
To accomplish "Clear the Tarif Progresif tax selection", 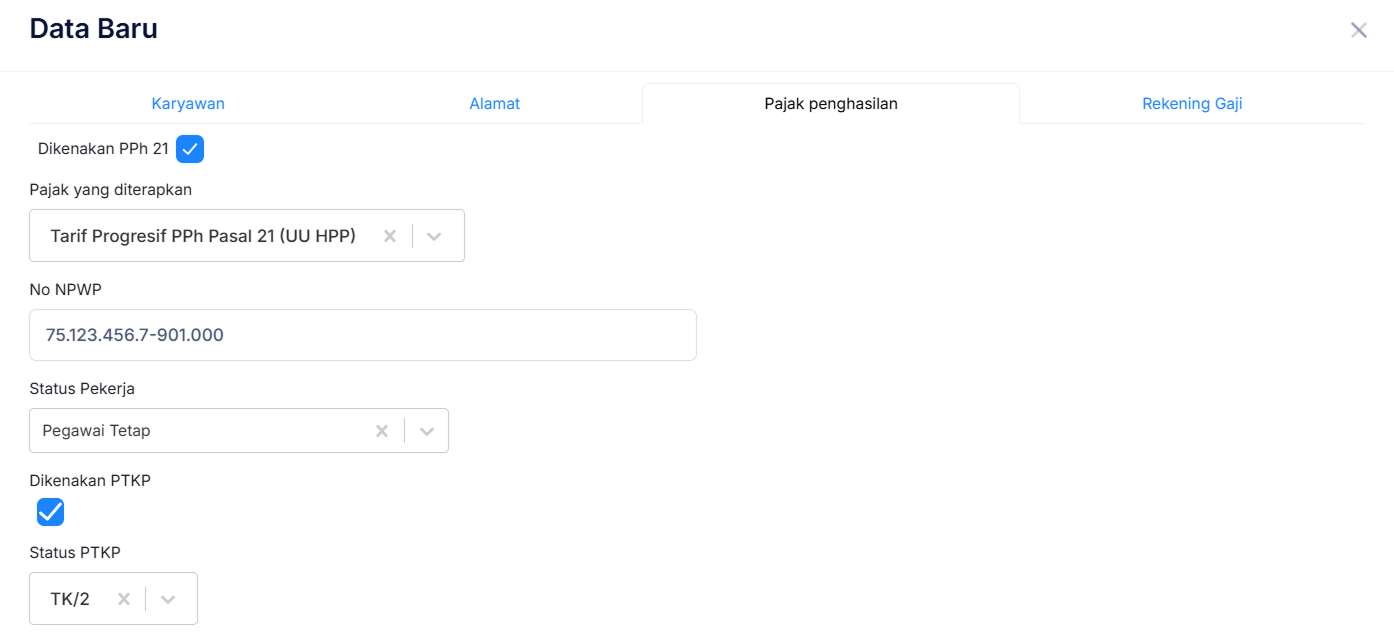I will point(390,236).
